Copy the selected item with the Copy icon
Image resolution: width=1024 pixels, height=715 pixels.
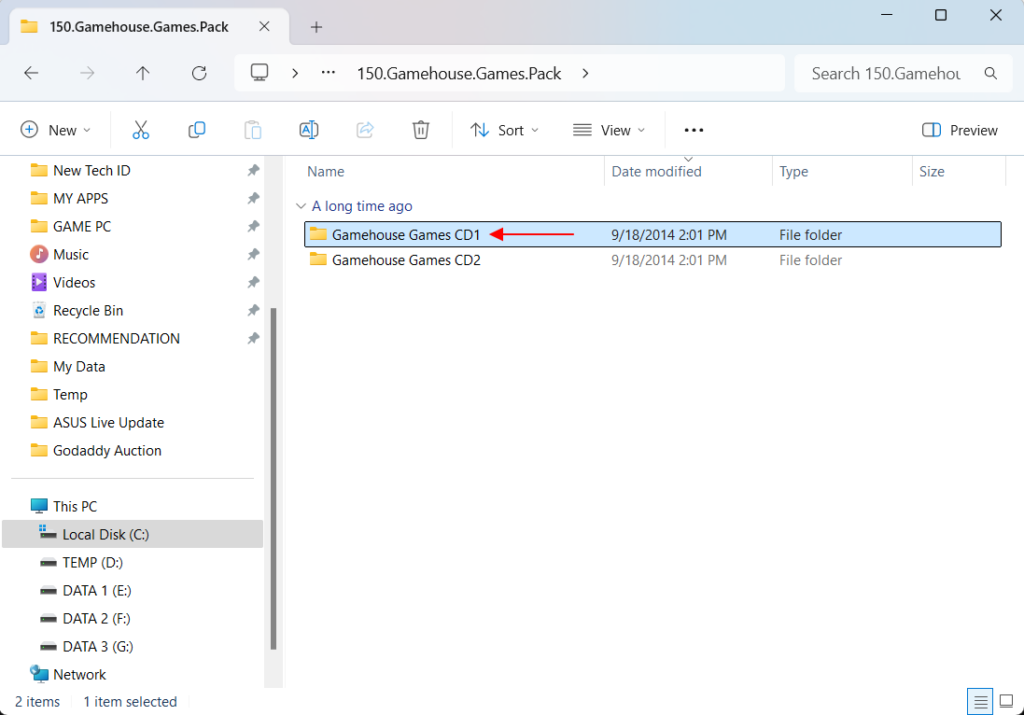(196, 129)
